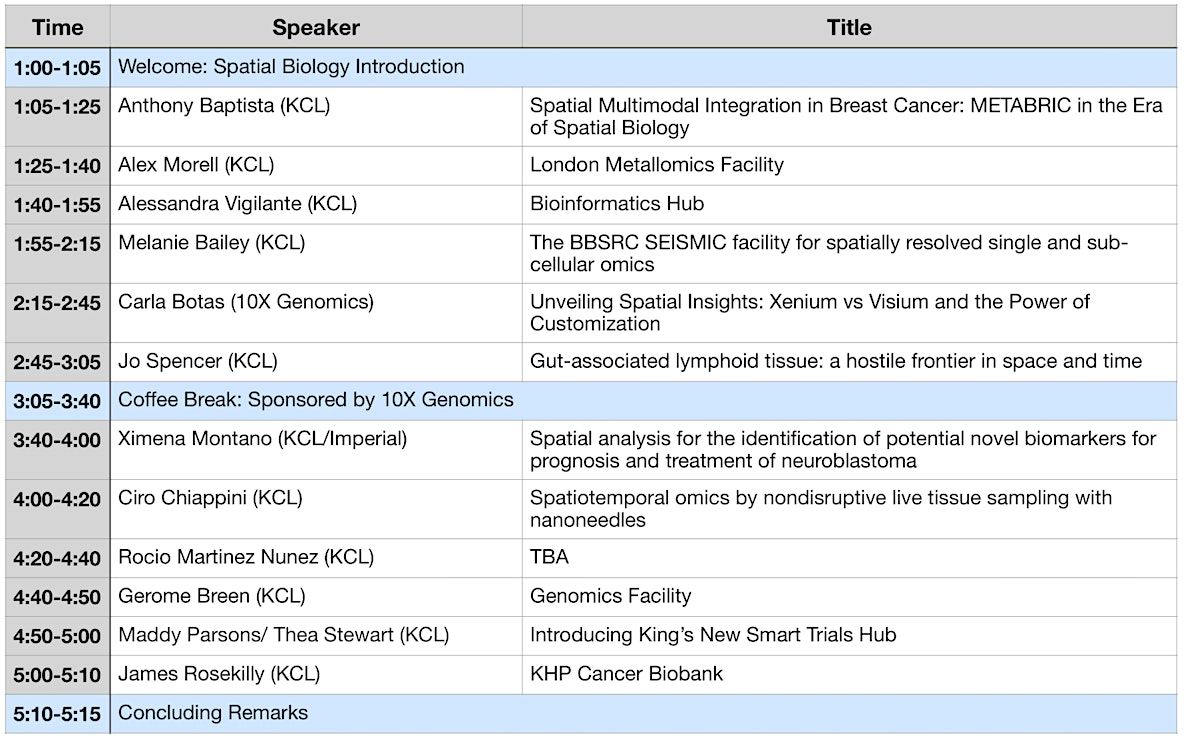Click the KHP Cancer Biobank title
Image resolution: width=1185 pixels, height=740 pixels.
coord(626,674)
